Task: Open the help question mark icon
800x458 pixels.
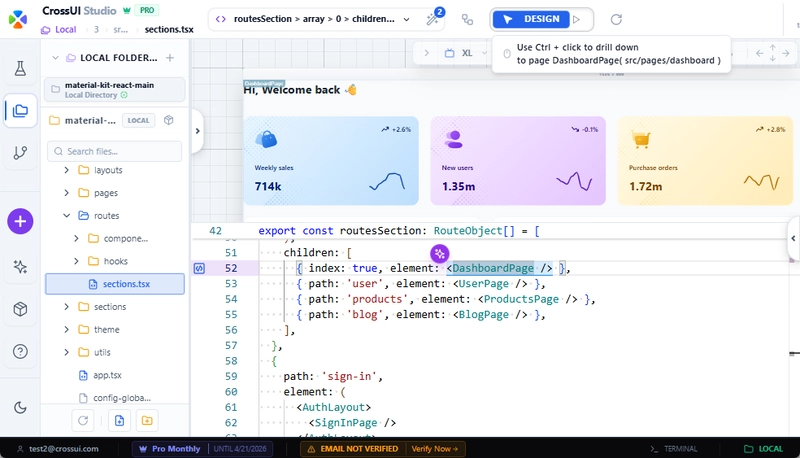Action: click(x=20, y=351)
